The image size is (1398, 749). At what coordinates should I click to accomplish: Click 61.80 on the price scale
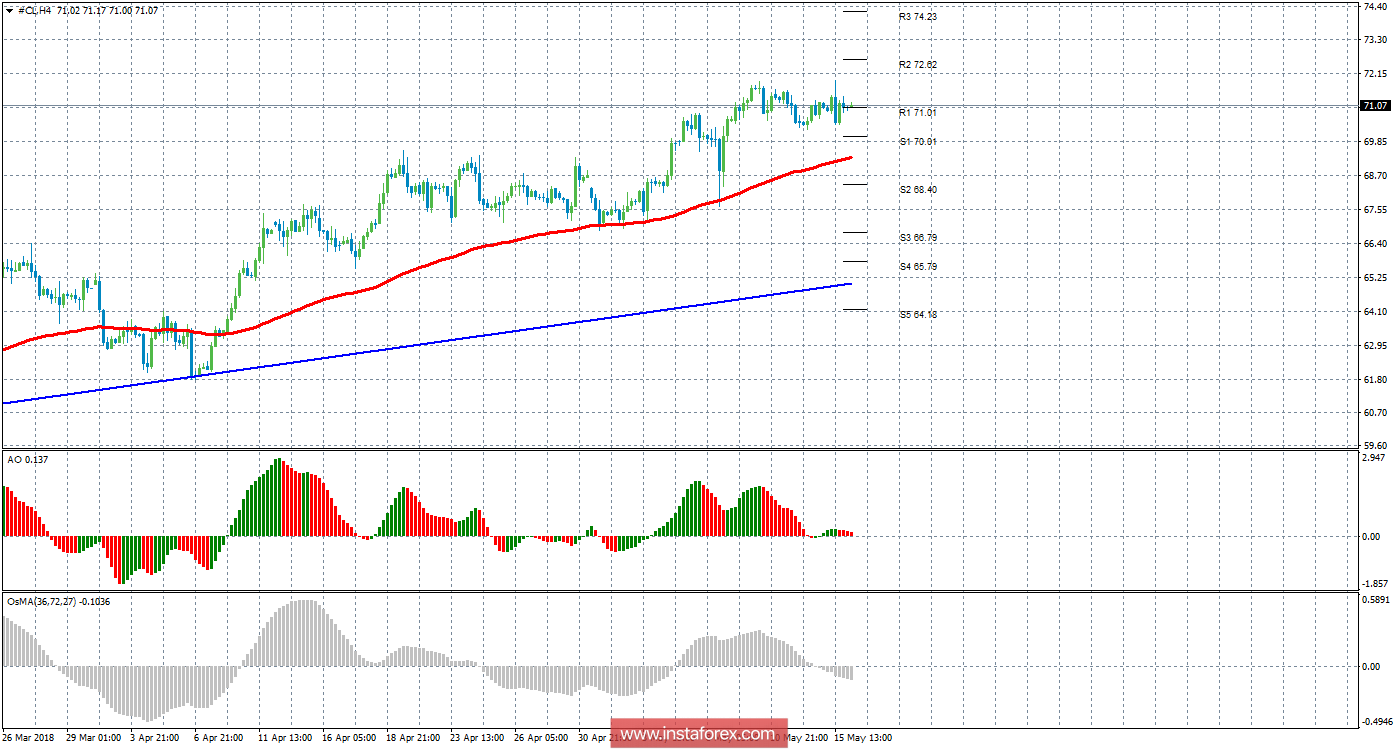coord(1375,380)
